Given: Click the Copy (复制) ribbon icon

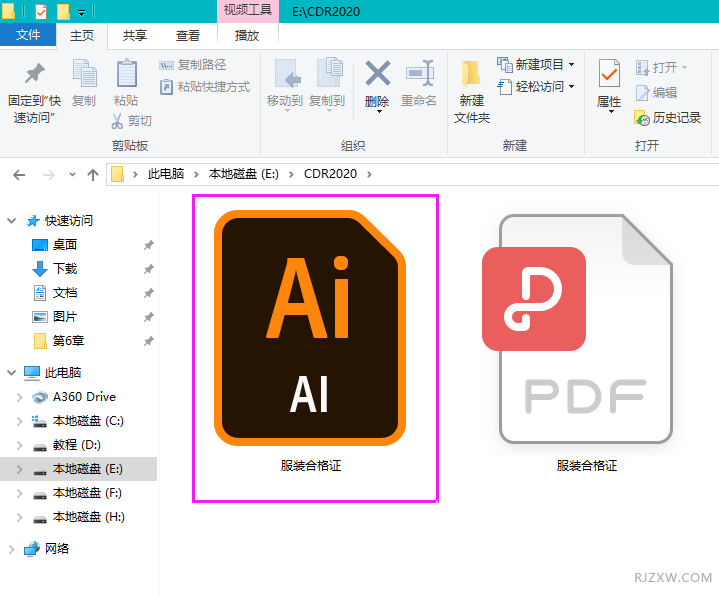Looking at the screenshot, I should point(84,73).
